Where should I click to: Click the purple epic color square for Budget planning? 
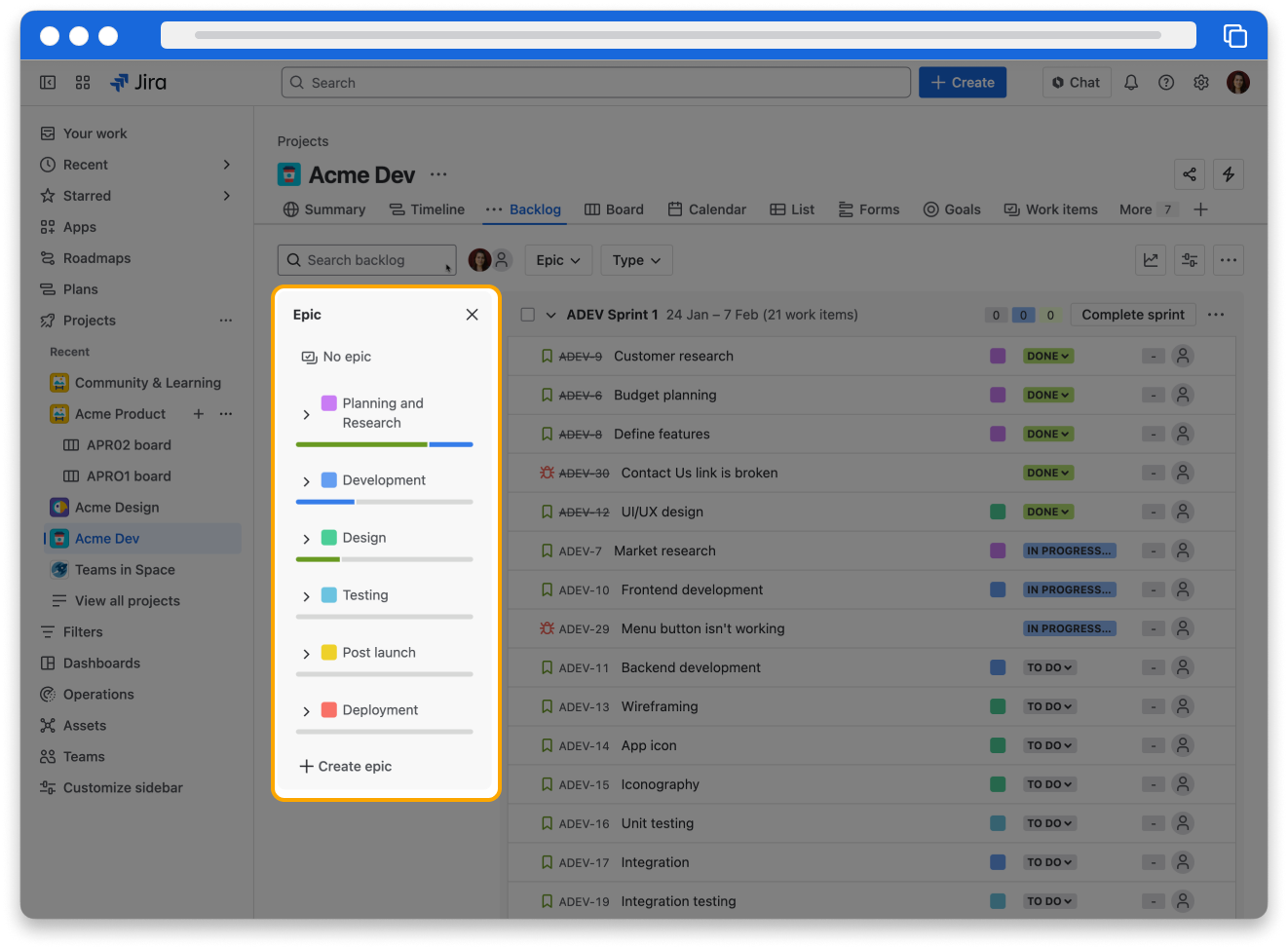pos(998,395)
